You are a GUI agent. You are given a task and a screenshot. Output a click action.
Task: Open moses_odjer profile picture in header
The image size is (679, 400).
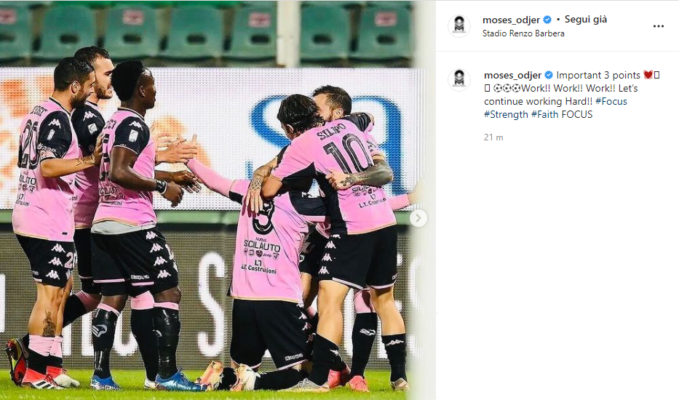(459, 26)
